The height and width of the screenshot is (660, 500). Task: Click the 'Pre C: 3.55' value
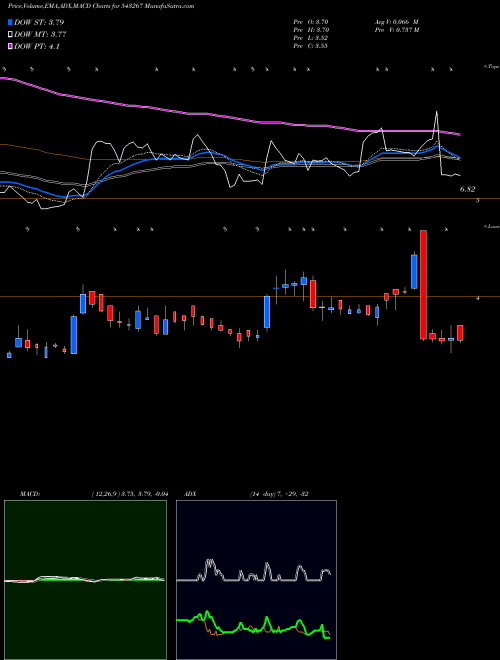point(311,46)
